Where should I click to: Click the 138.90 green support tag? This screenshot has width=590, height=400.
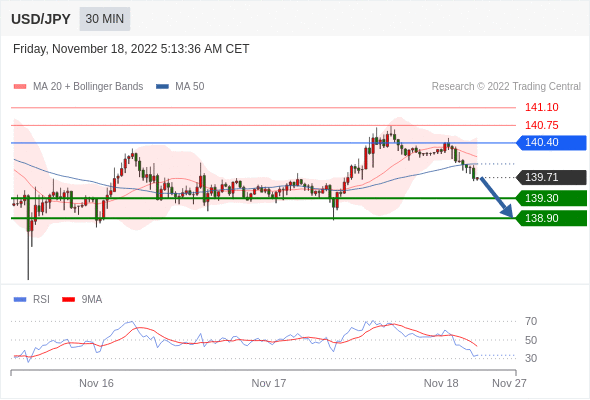pyautogui.click(x=551, y=218)
